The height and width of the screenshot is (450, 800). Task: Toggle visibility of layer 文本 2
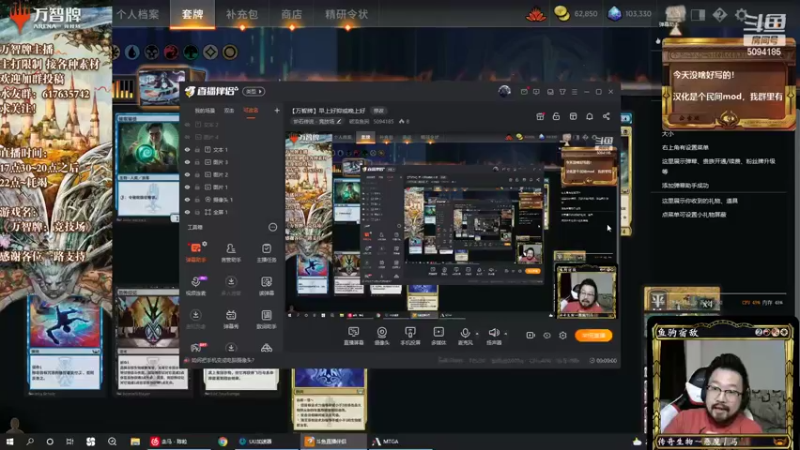(x=187, y=124)
